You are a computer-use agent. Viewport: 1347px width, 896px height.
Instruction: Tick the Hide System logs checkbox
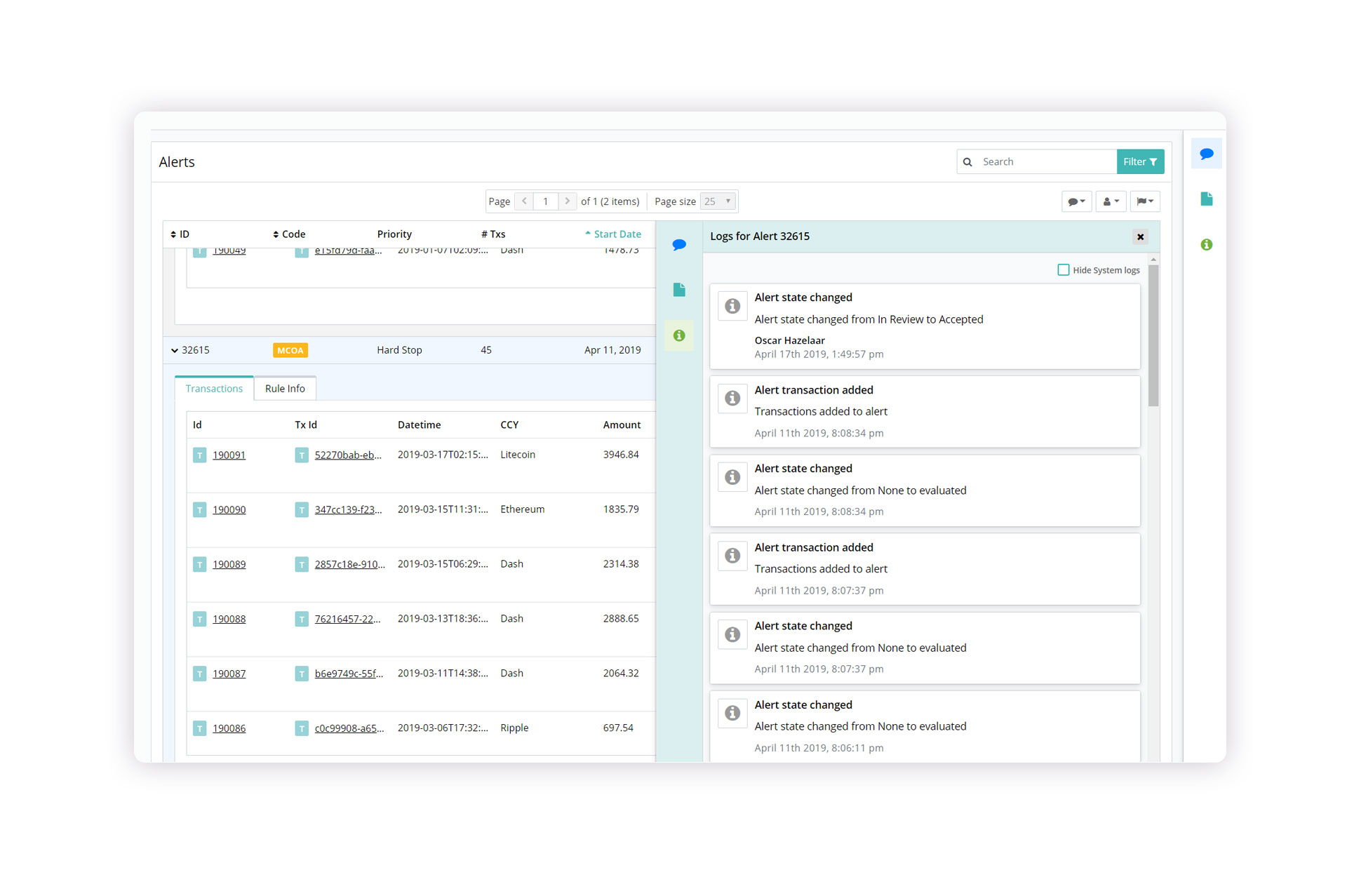(x=1063, y=270)
